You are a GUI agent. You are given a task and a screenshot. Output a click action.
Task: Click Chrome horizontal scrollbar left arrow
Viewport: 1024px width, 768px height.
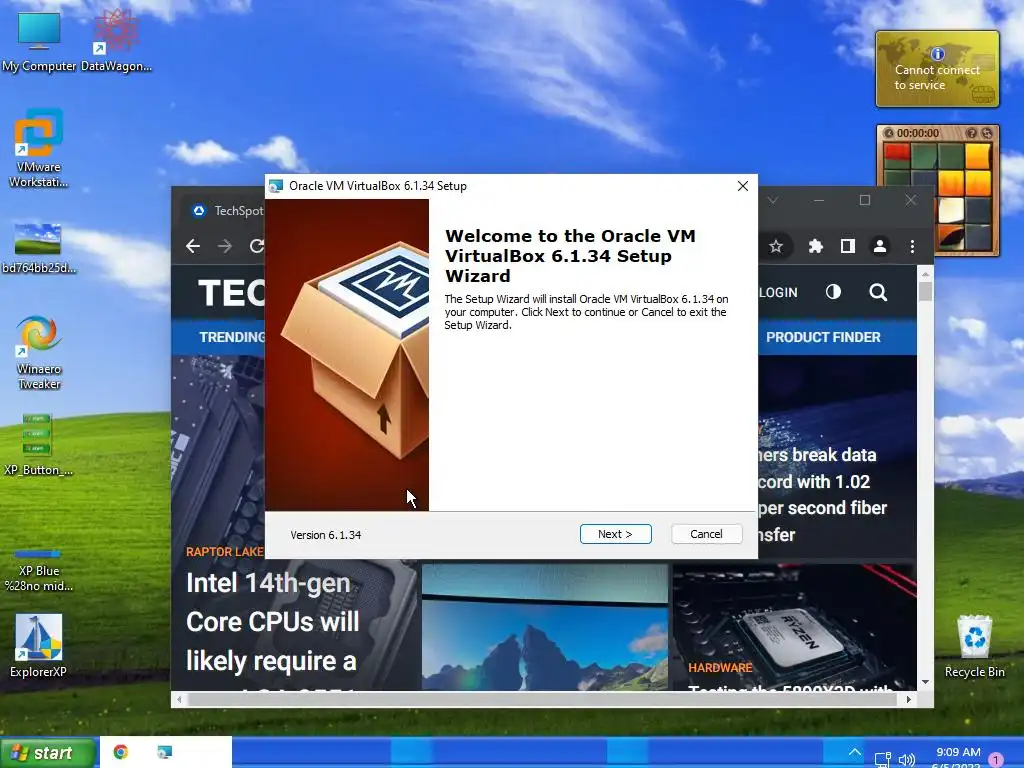(179, 699)
